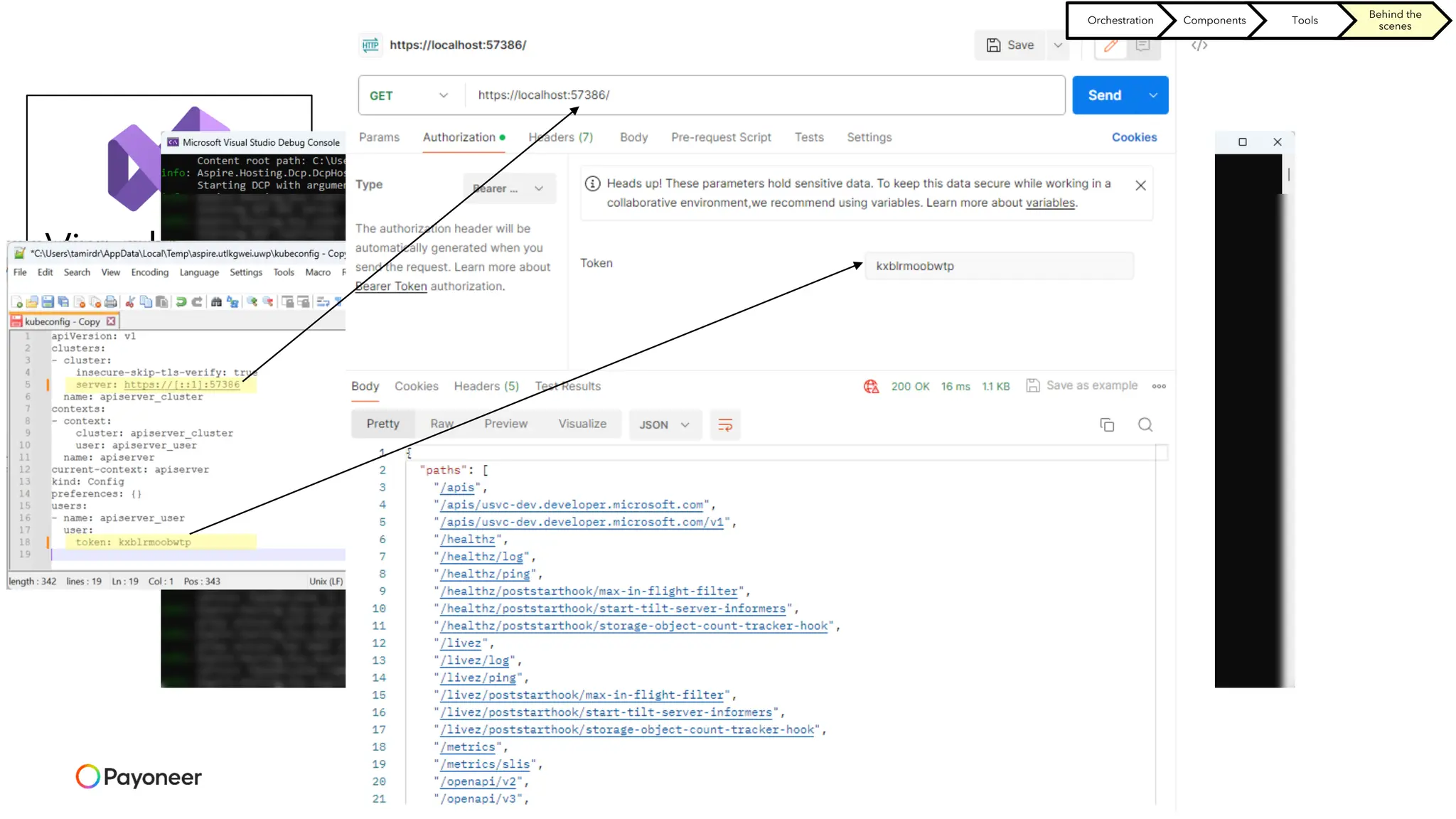The width and height of the screenshot is (1456, 819).
Task: Click Save as example
Action: pyautogui.click(x=1081, y=385)
